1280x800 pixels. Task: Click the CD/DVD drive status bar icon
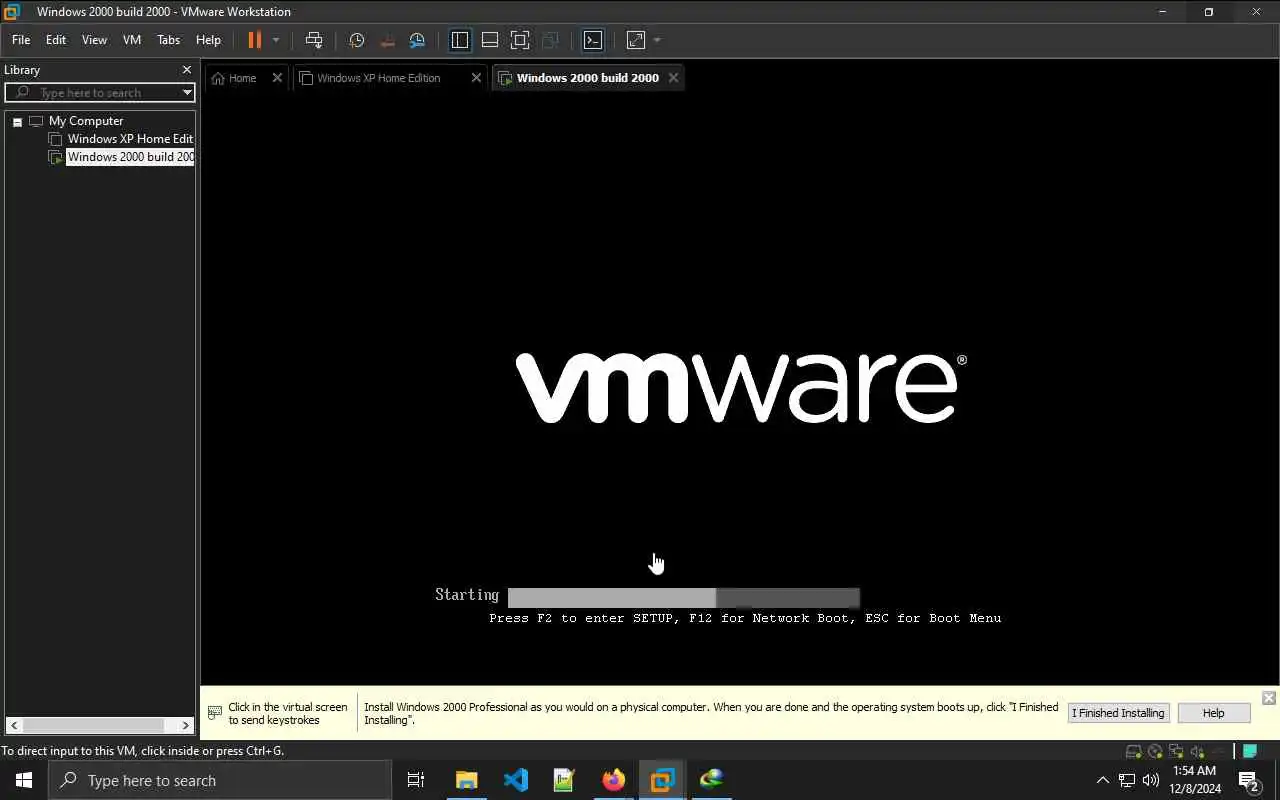tap(1155, 751)
